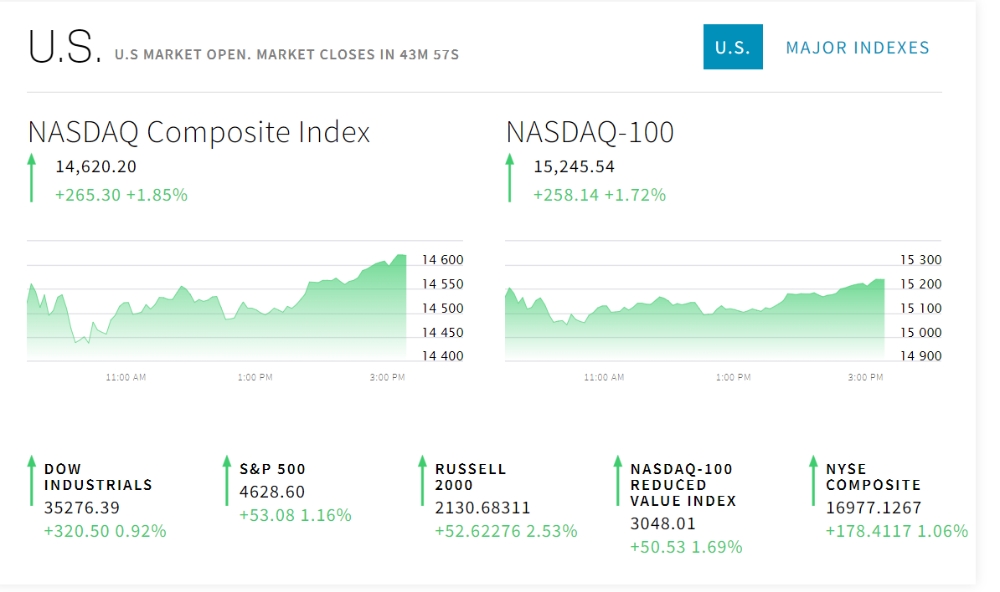The height and width of the screenshot is (592, 1000).
Task: Select the NYSE value 16977.1267
Action: tap(874, 508)
